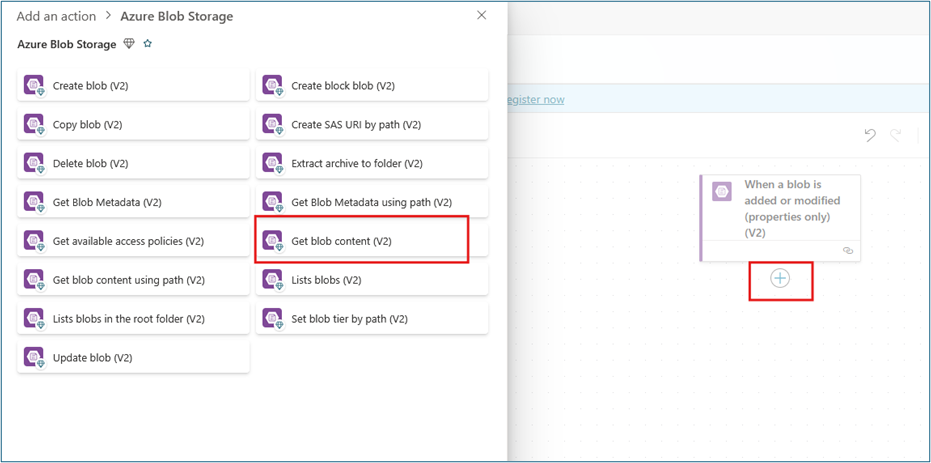Viewport: 931px width, 463px height.
Task: Click the Get blob content using path icon
Action: pyautogui.click(x=34, y=280)
